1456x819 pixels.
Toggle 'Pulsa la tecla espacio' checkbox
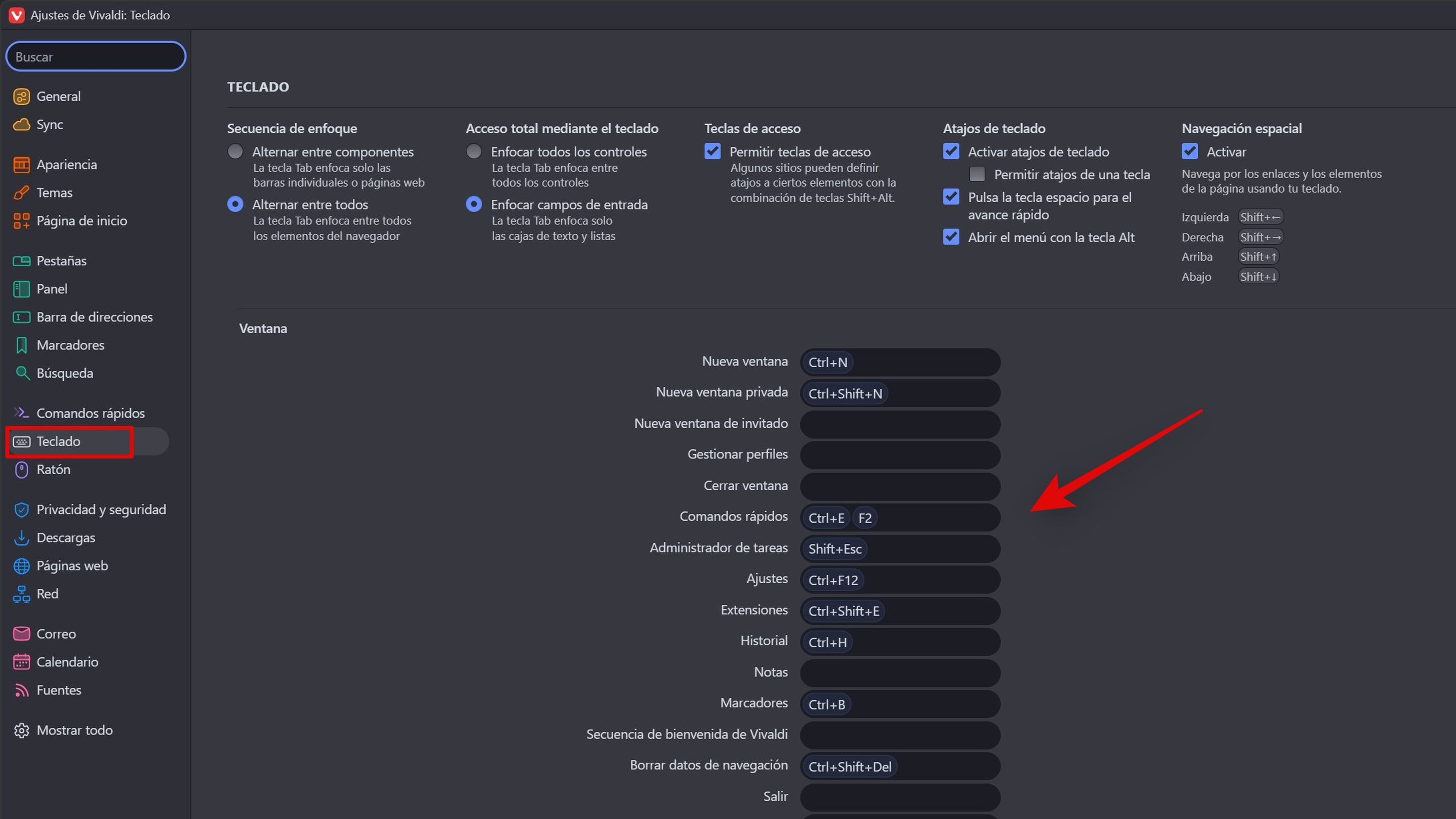[x=951, y=197]
